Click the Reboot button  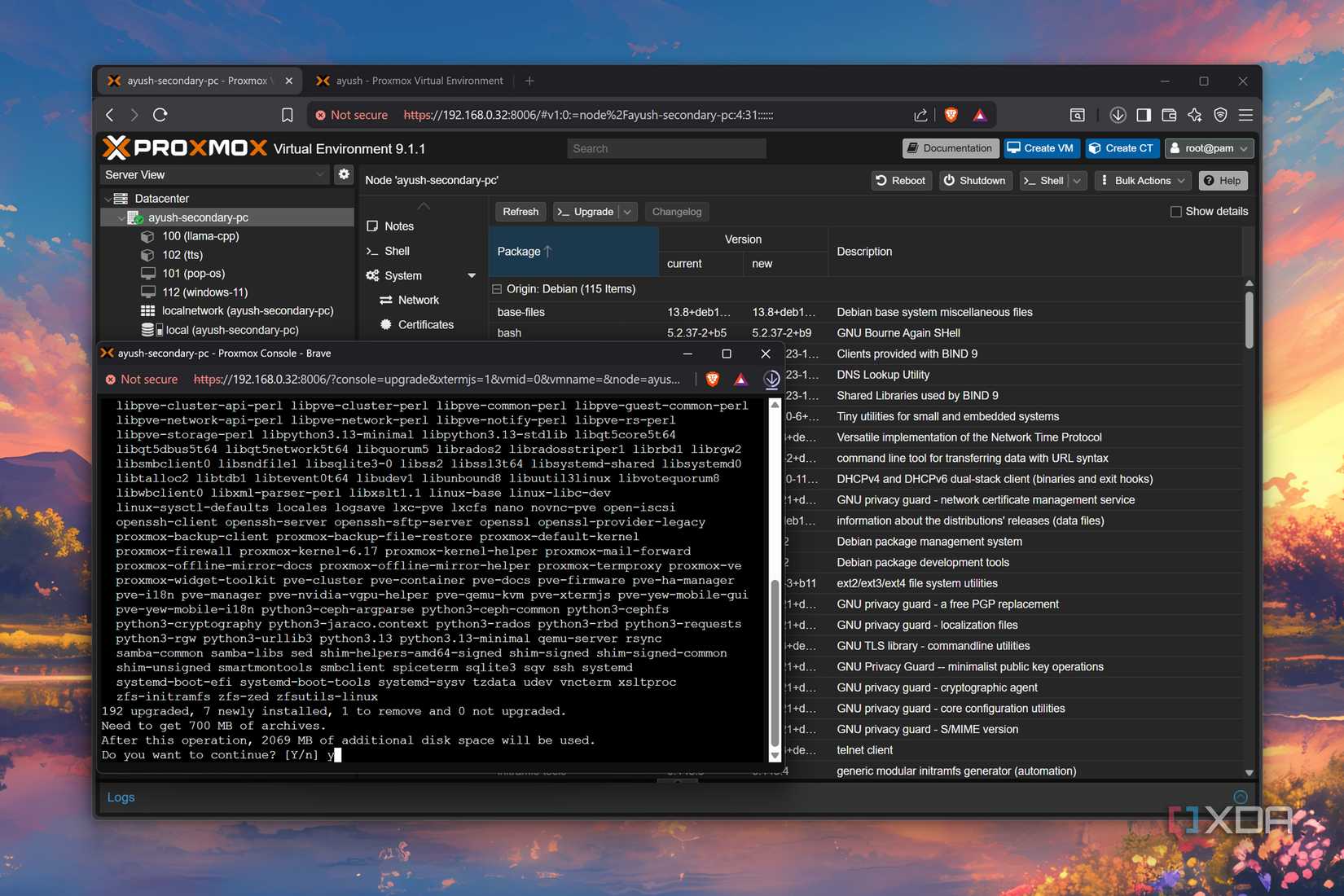coord(900,181)
